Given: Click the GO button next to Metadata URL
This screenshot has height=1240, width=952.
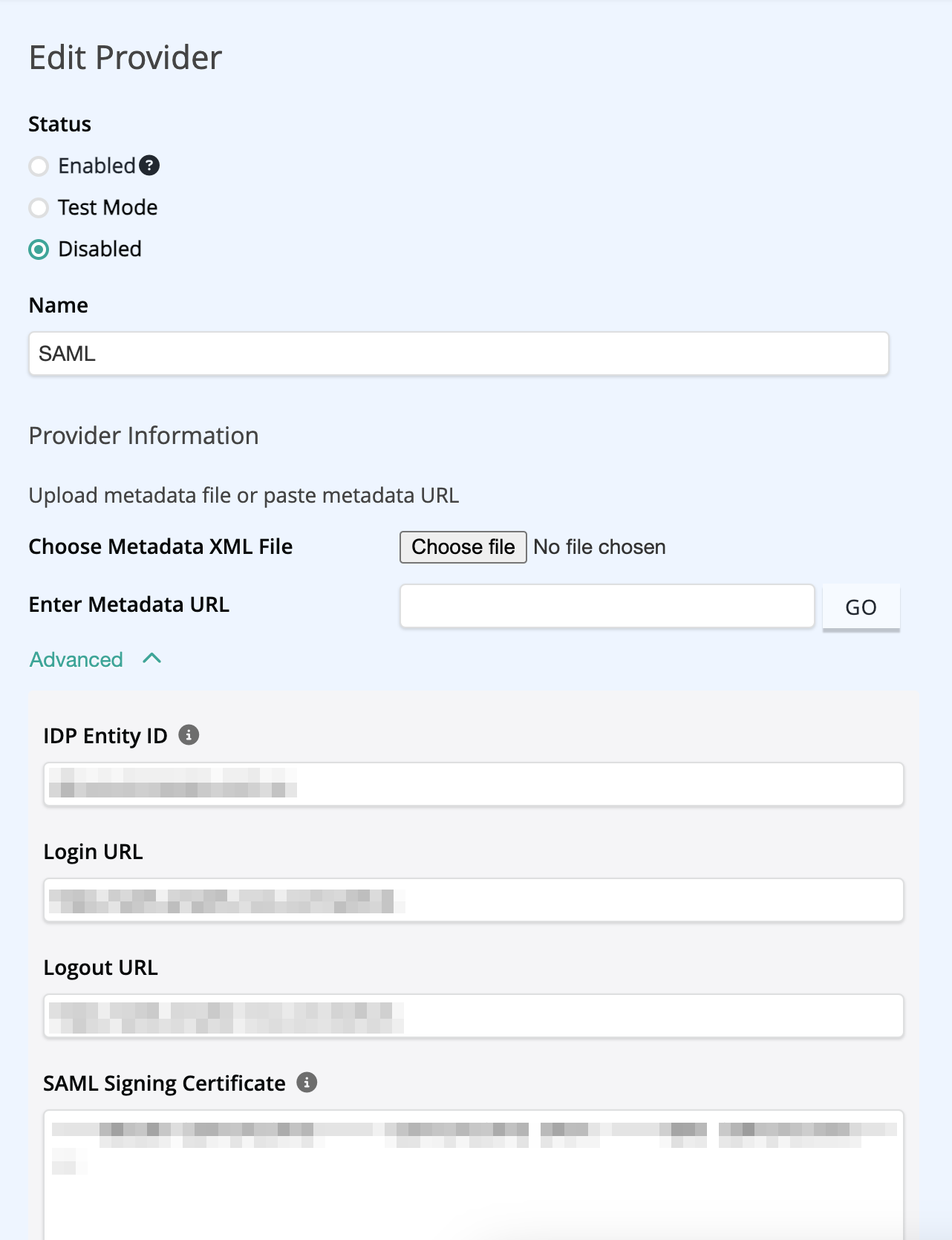Looking at the screenshot, I should (x=861, y=607).
